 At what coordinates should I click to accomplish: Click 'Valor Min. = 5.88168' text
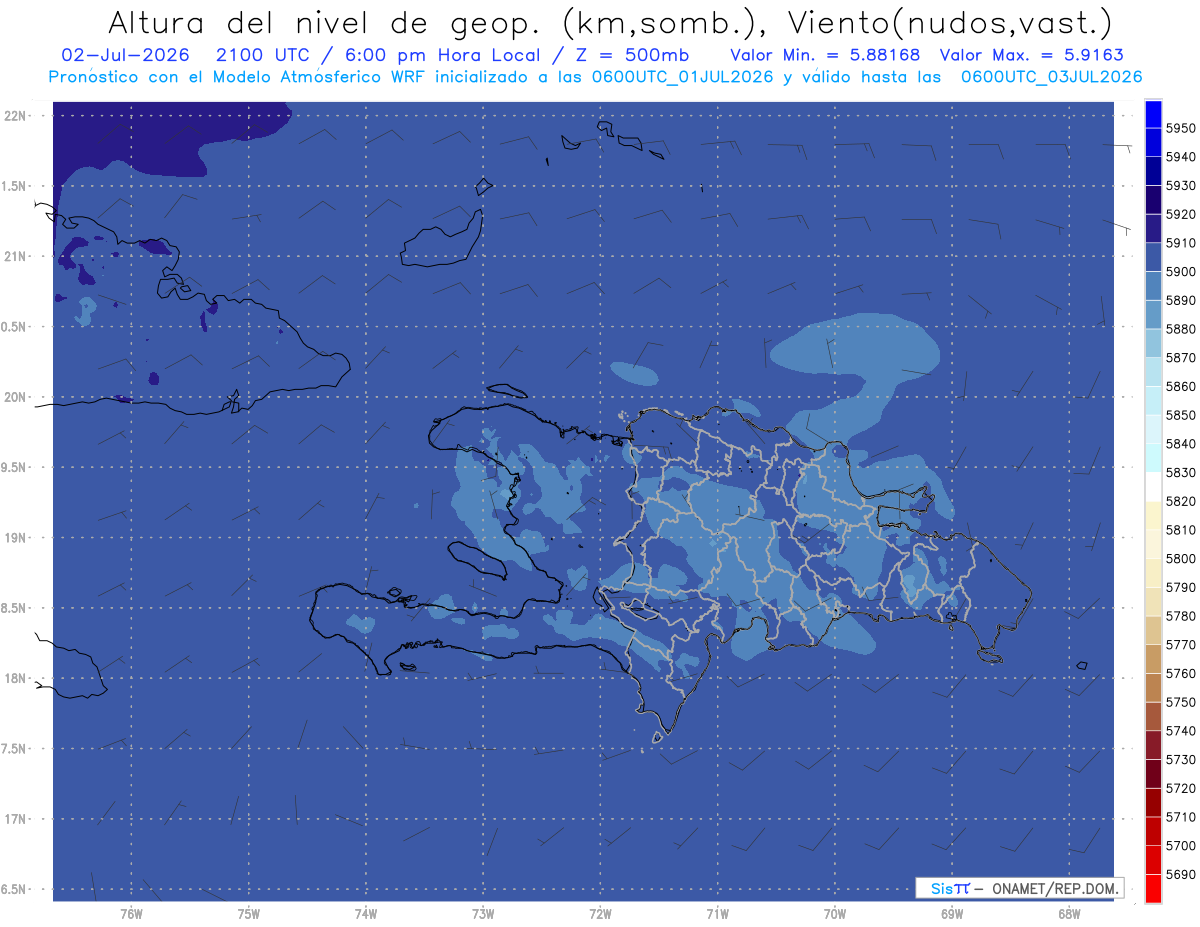coord(825,55)
